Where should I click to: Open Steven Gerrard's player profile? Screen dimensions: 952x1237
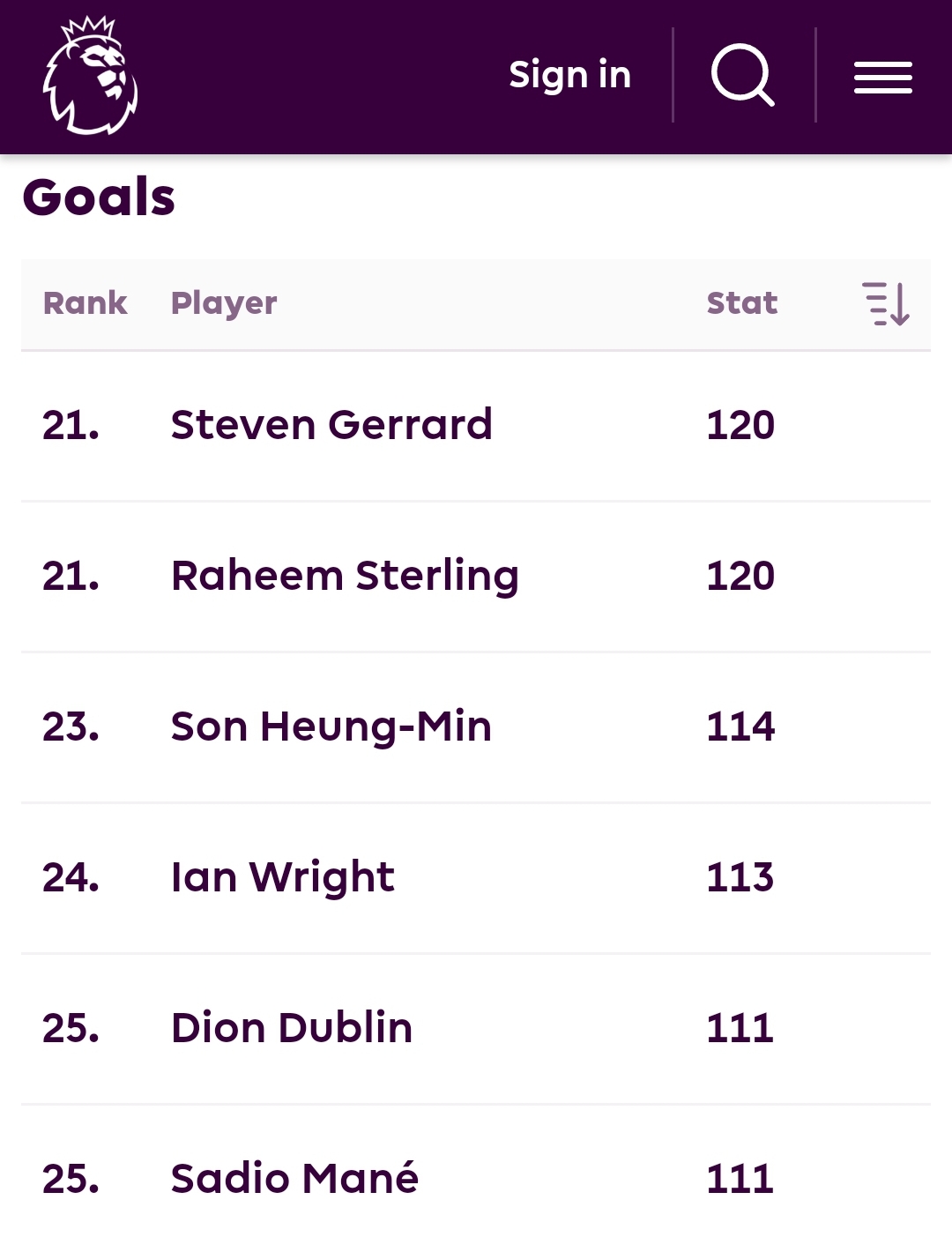[x=331, y=425]
